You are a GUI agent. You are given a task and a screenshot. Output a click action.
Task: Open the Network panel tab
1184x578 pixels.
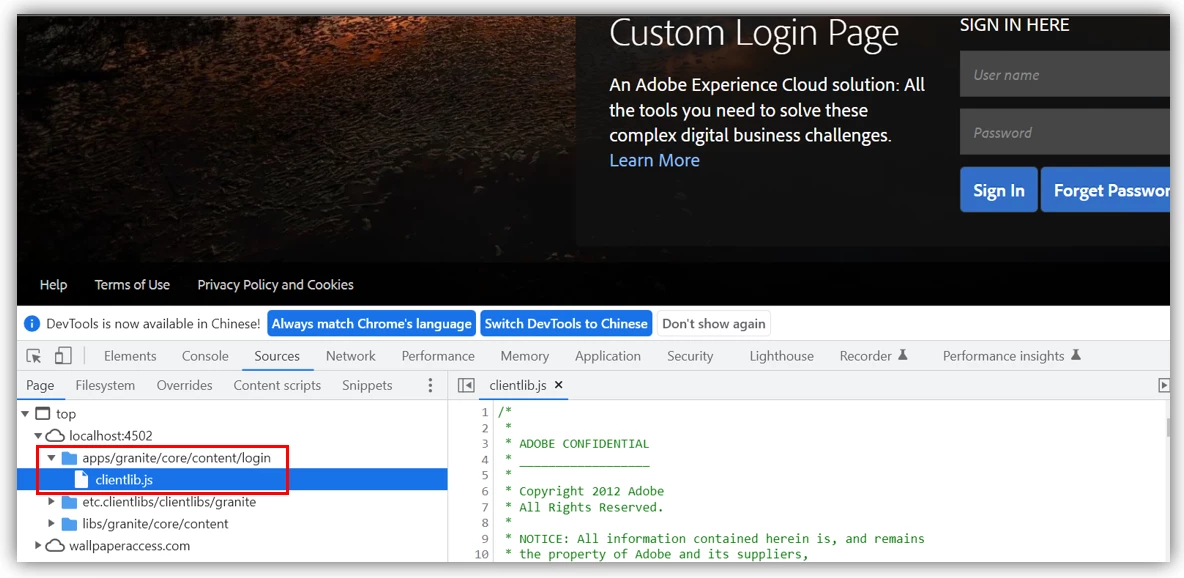[x=350, y=356]
